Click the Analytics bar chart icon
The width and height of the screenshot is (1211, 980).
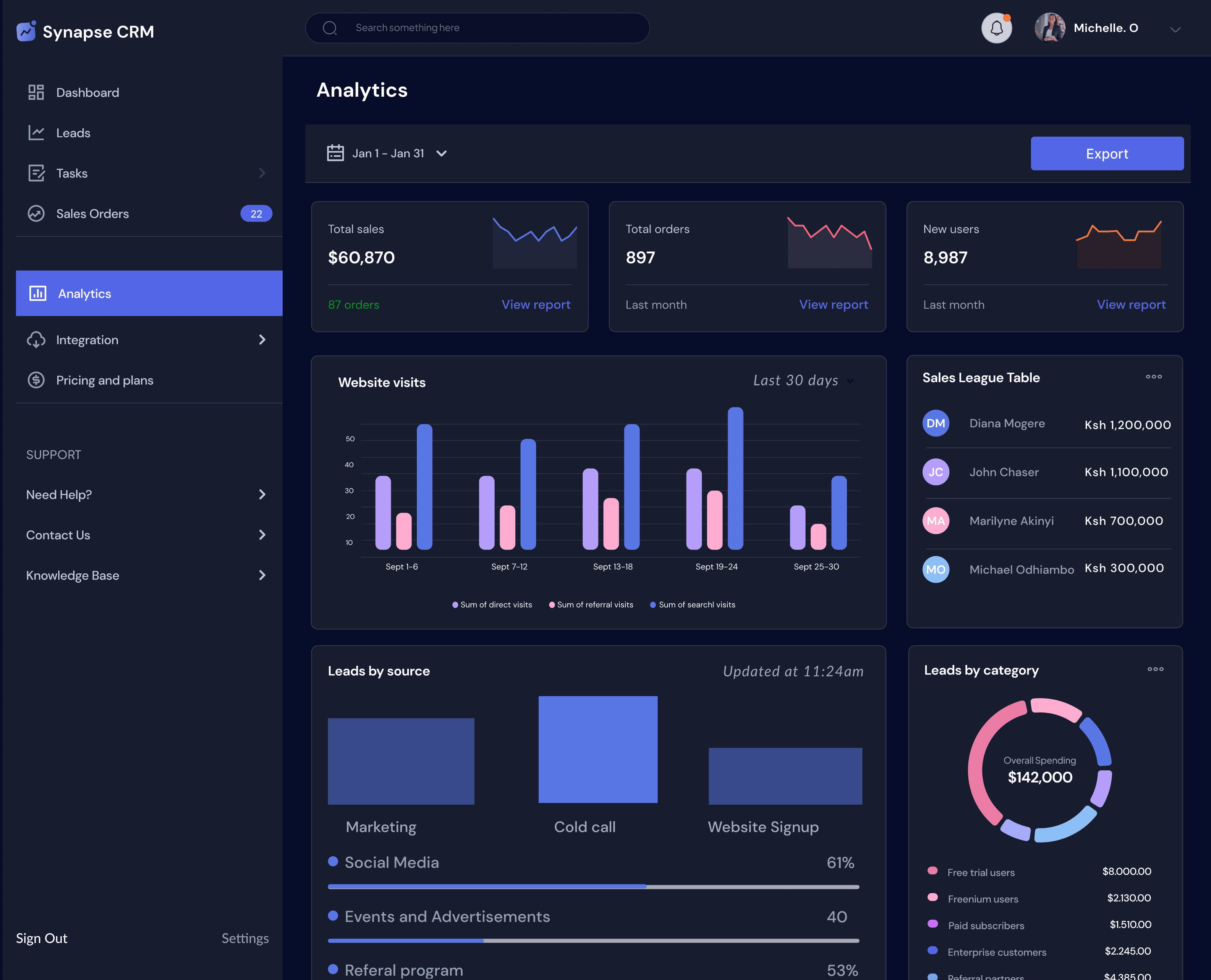point(38,294)
